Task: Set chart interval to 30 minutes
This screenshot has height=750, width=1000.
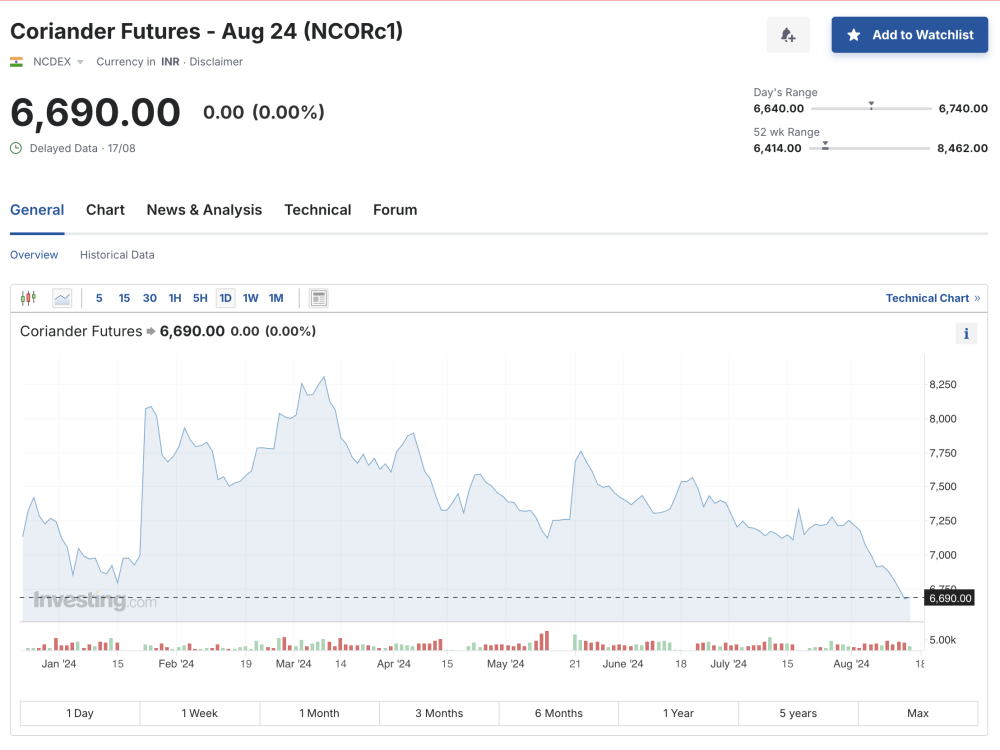Action: (150, 298)
